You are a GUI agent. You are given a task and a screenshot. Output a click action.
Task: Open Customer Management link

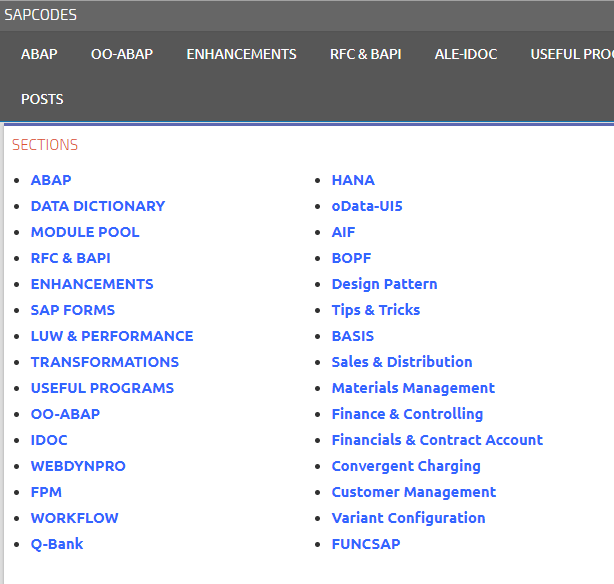click(x=414, y=492)
